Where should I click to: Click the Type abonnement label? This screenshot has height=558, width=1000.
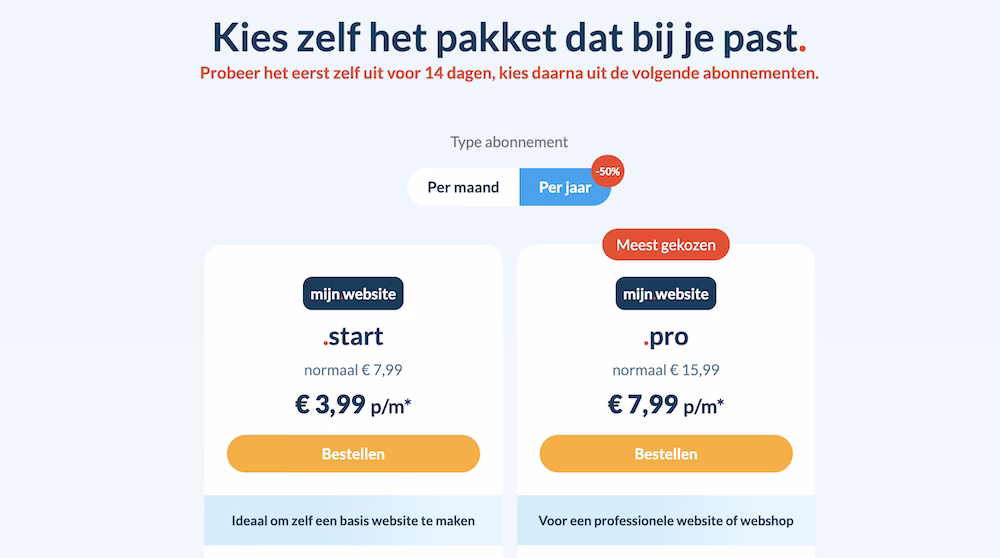coord(509,142)
